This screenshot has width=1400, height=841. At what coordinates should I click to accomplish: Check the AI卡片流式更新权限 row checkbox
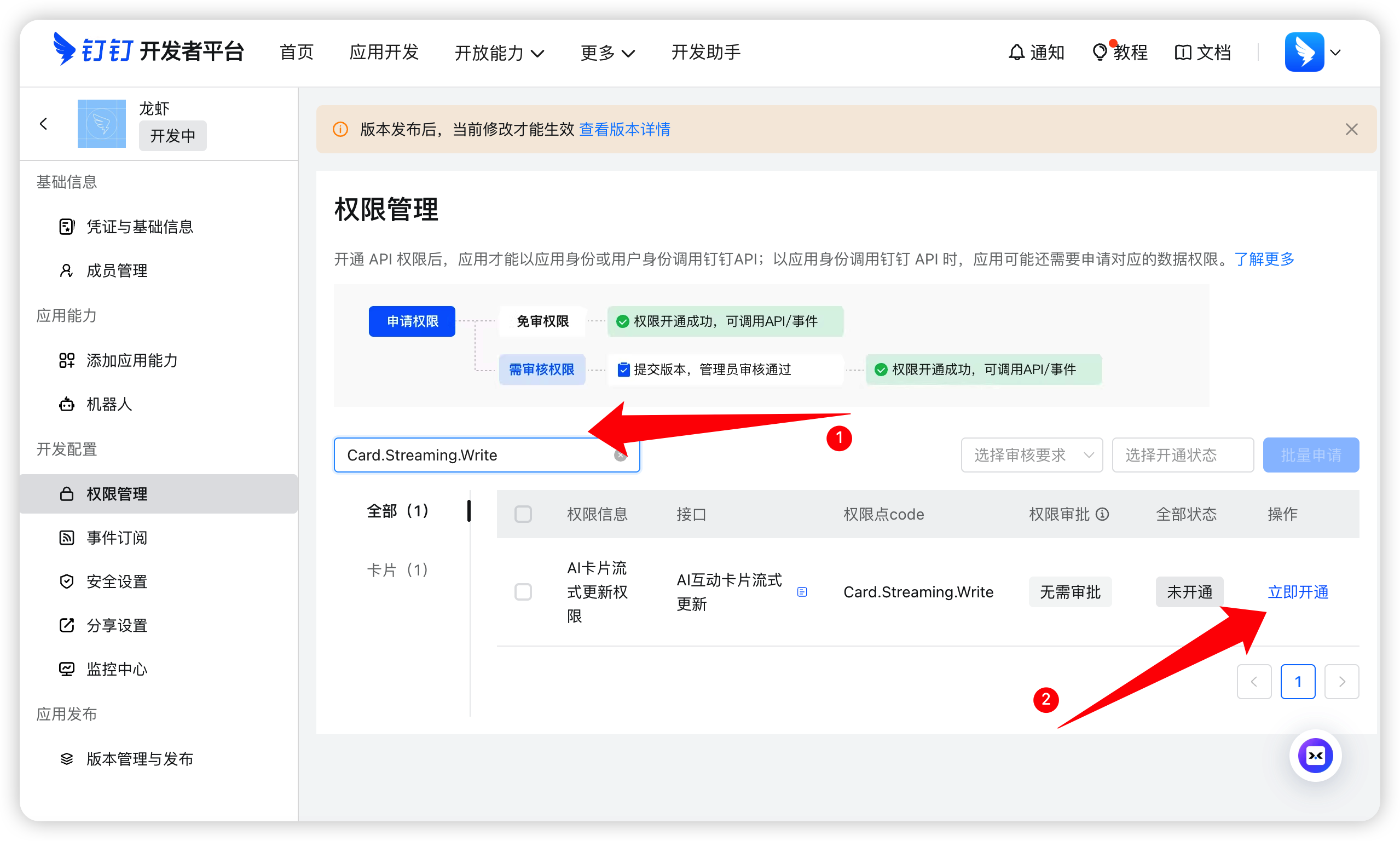coord(523,592)
